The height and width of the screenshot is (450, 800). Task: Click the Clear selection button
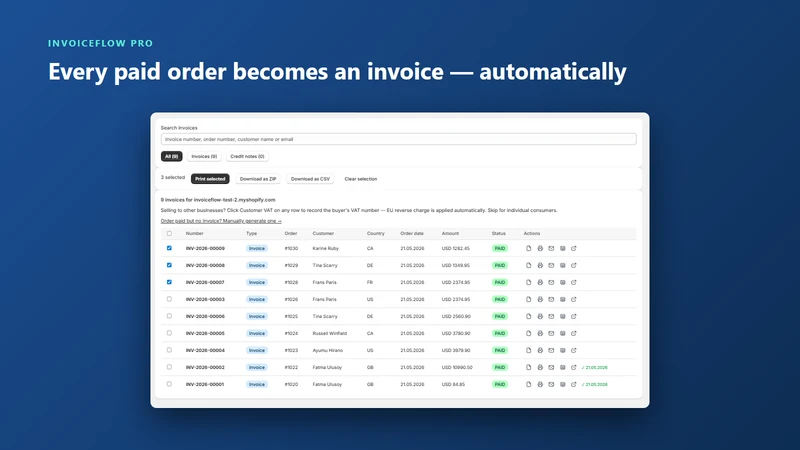(x=361, y=179)
